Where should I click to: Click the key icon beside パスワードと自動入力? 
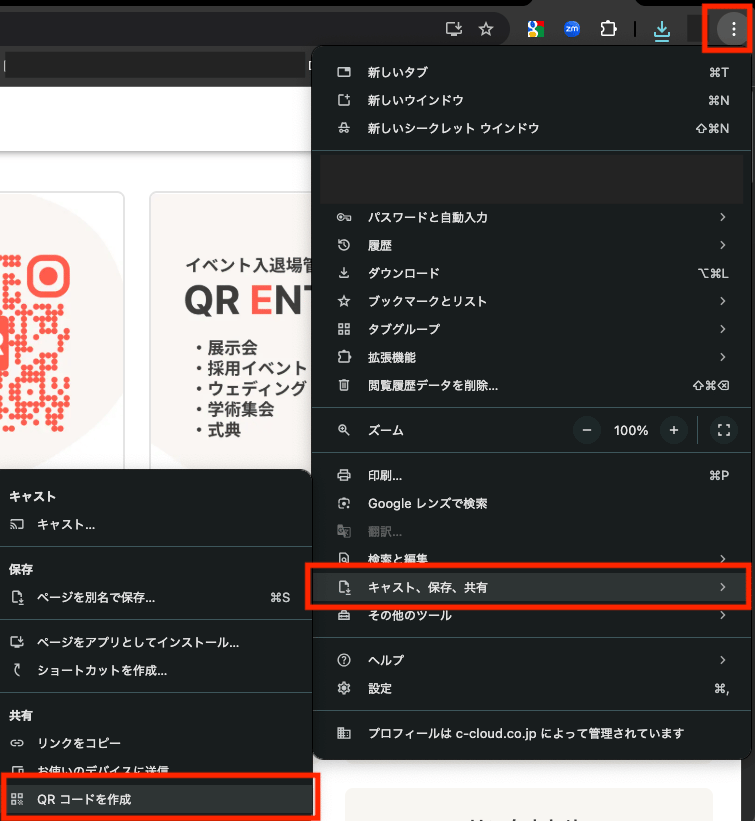click(344, 217)
